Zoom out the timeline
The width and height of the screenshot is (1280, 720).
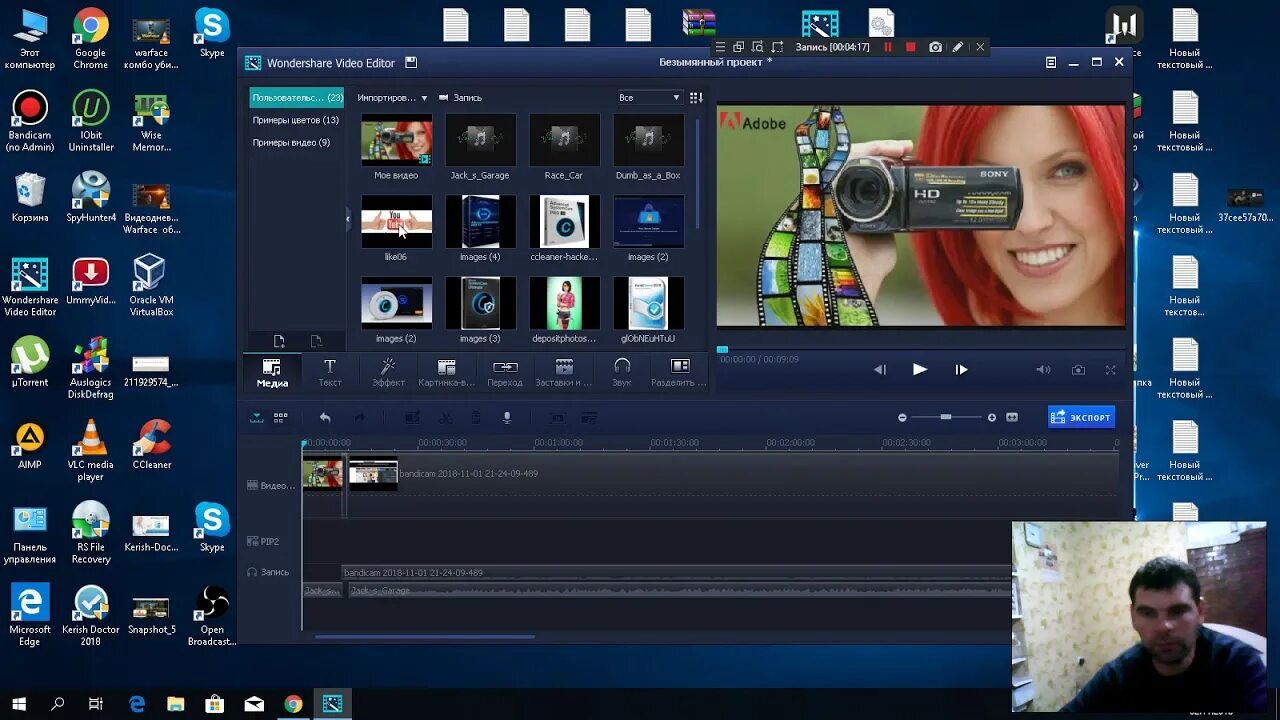902,417
